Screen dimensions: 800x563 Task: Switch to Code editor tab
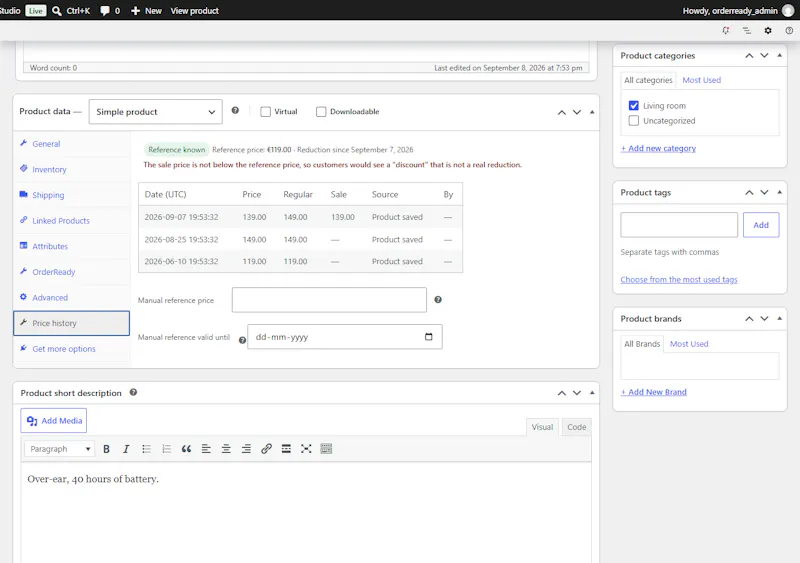pyautogui.click(x=577, y=427)
